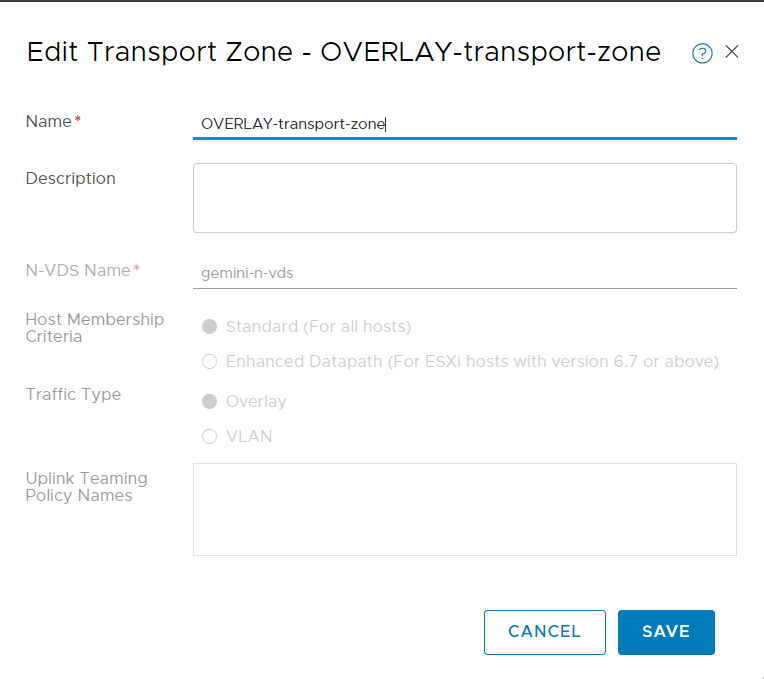Click the N-VDS Name field
Screen dimensions: 764x679
(x=464, y=272)
